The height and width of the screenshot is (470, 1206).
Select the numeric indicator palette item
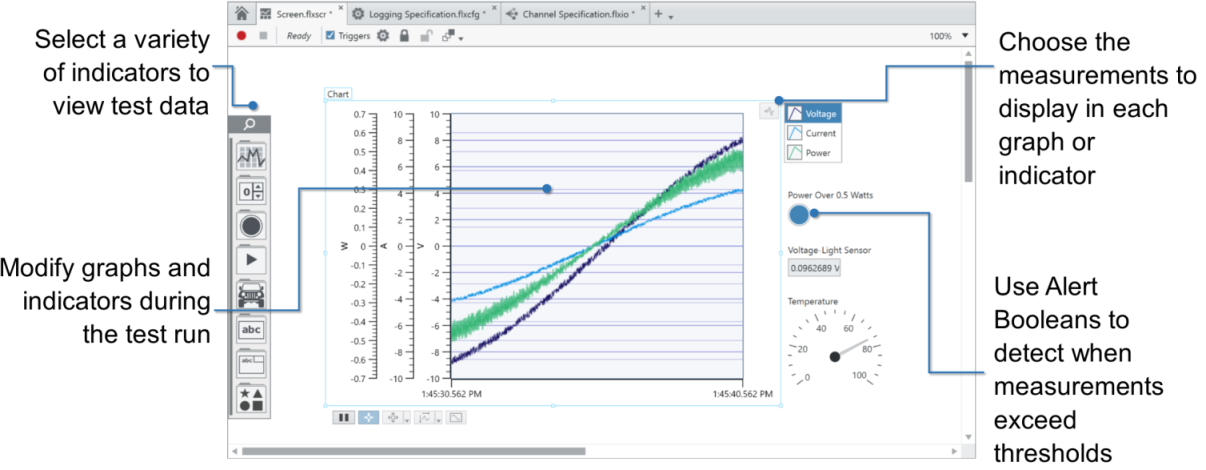(x=251, y=191)
